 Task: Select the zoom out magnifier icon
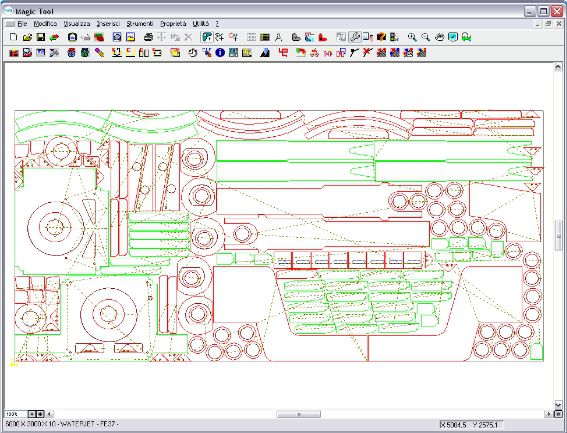tap(426, 37)
